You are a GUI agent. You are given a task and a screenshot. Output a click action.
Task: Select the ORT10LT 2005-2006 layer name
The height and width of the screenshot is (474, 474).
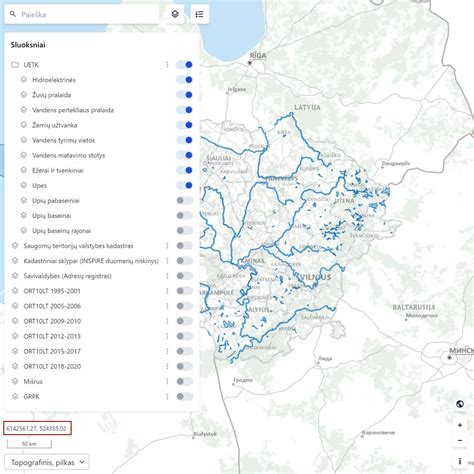coord(52,306)
